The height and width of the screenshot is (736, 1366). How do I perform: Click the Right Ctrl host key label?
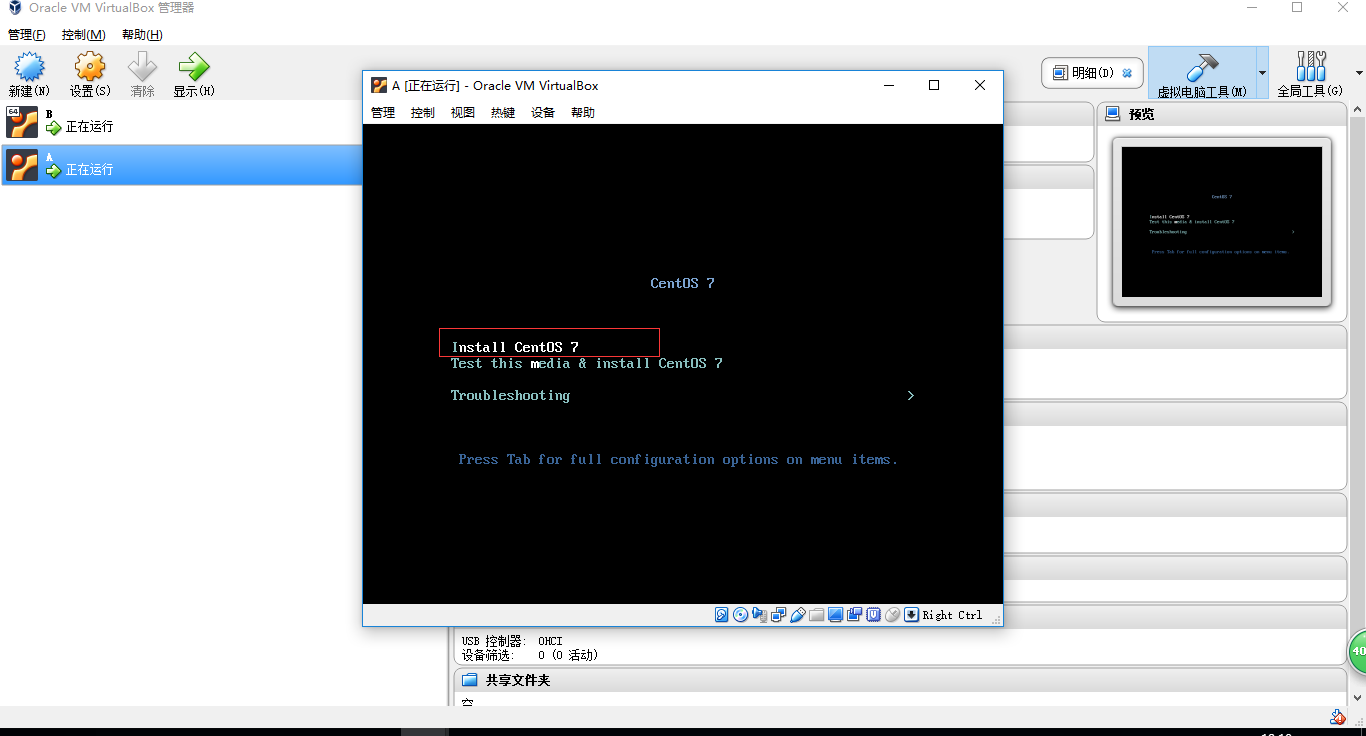click(952, 615)
